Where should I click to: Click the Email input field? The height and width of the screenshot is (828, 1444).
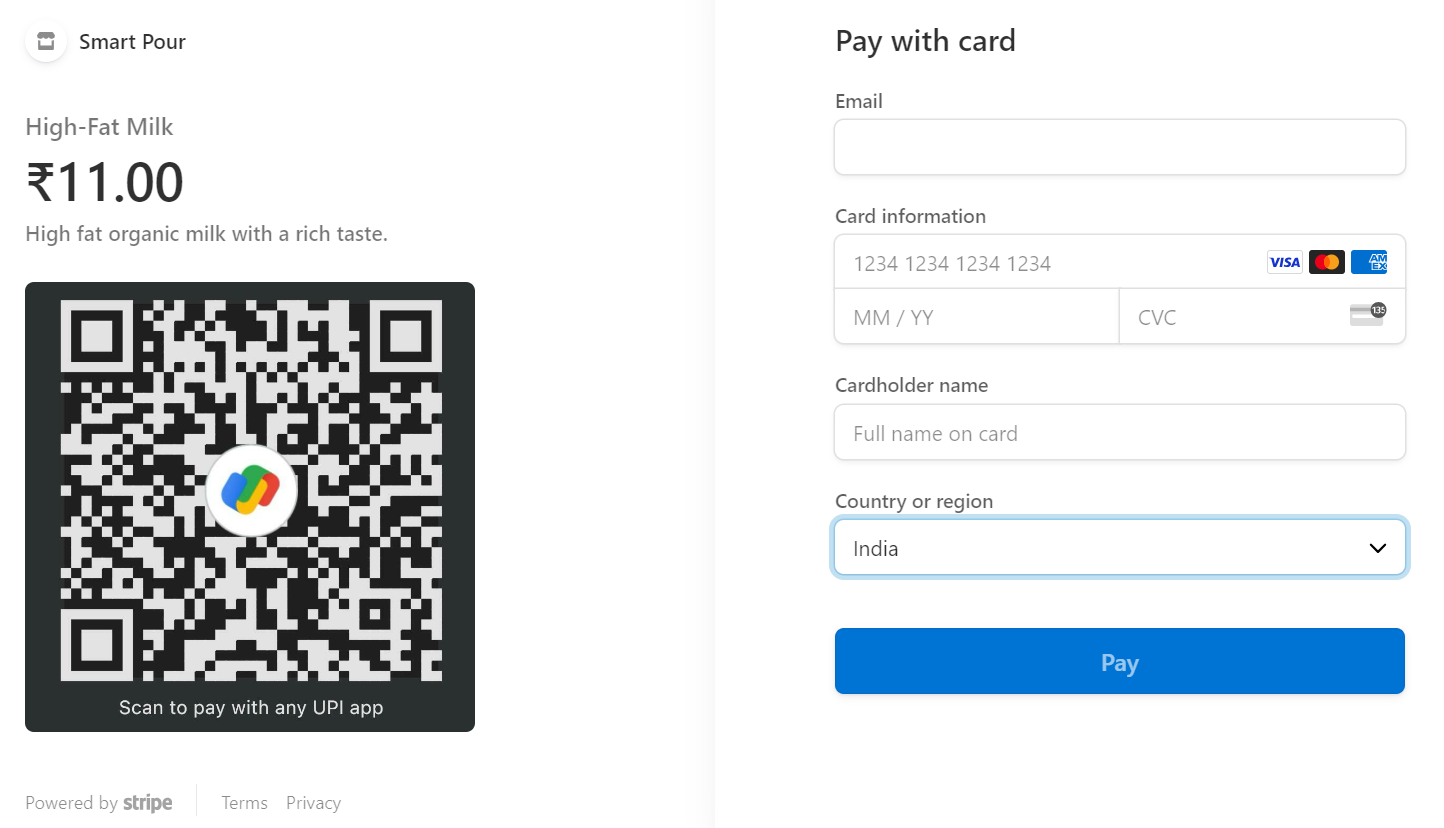point(1120,146)
